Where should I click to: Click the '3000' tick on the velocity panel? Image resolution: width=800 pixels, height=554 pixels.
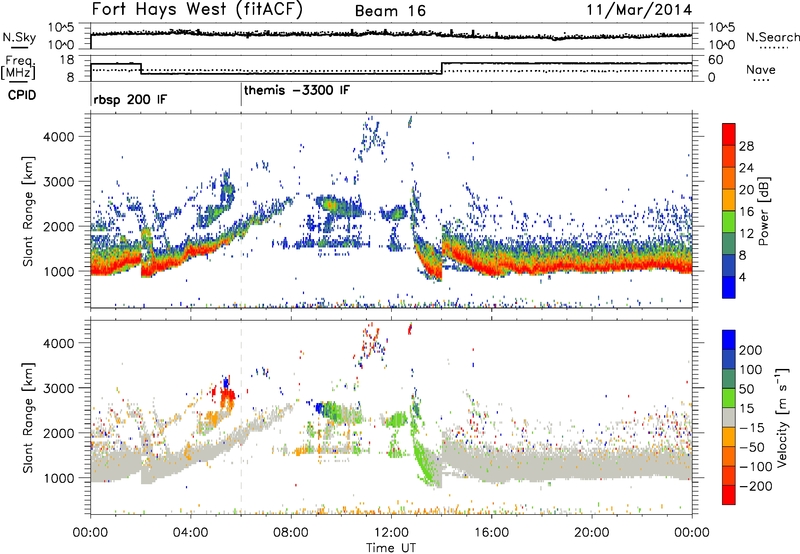58,388
